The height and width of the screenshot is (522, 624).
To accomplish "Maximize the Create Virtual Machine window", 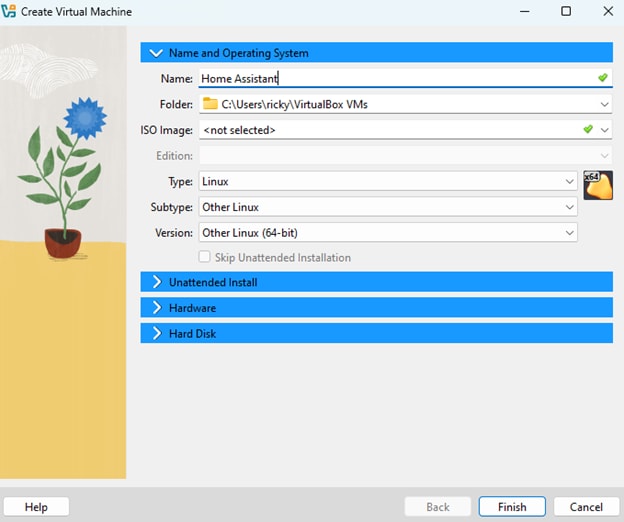I will 566,11.
